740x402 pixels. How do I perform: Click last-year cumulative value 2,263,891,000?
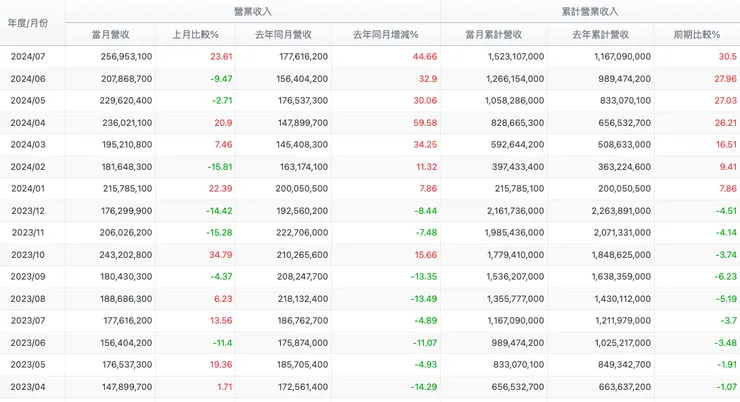click(x=622, y=210)
